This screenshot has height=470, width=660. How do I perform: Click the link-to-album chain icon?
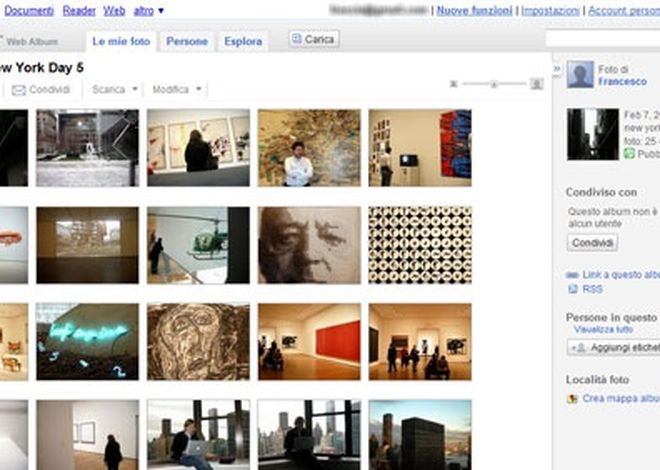click(572, 275)
